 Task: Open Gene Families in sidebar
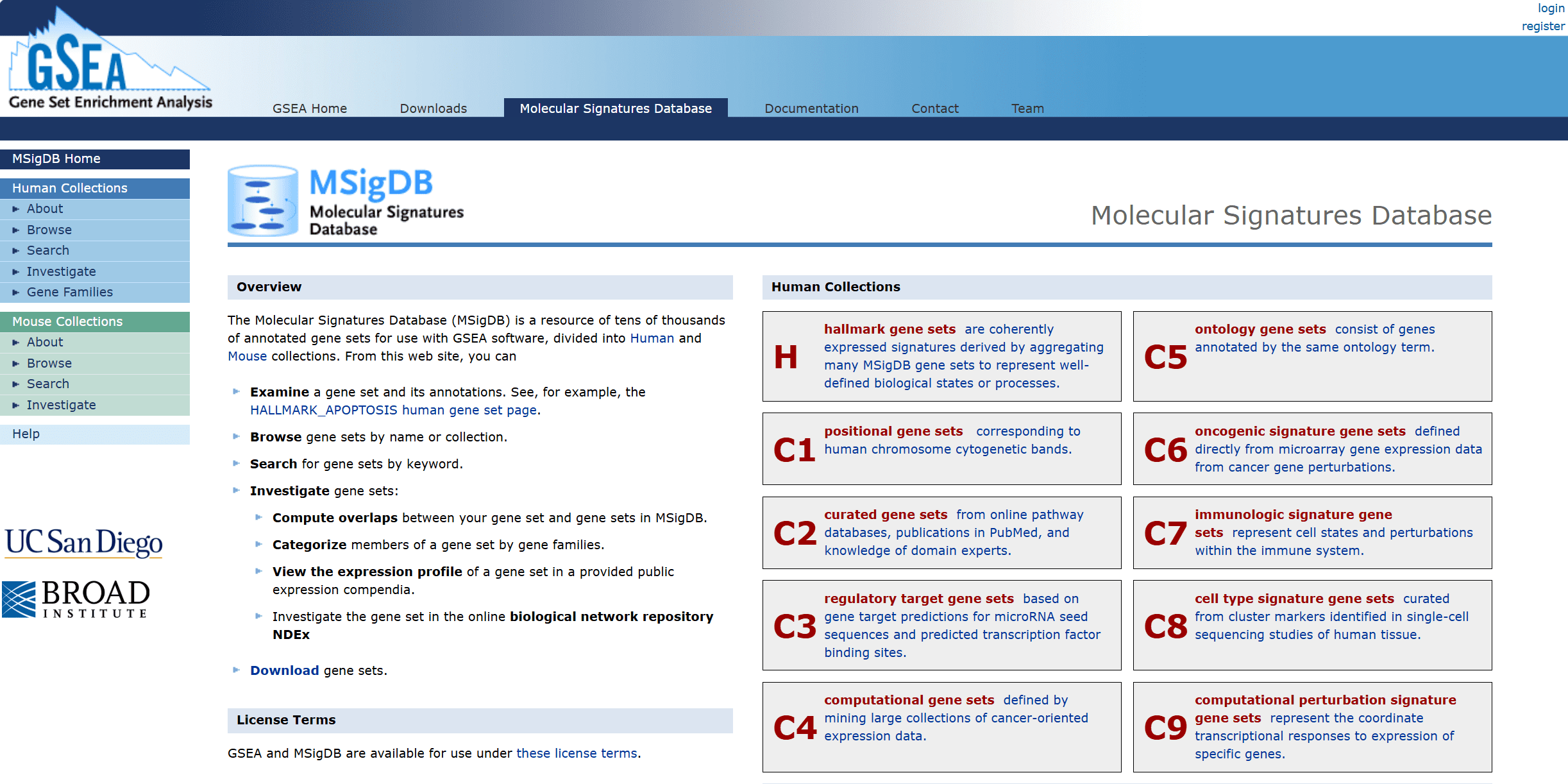click(x=69, y=292)
